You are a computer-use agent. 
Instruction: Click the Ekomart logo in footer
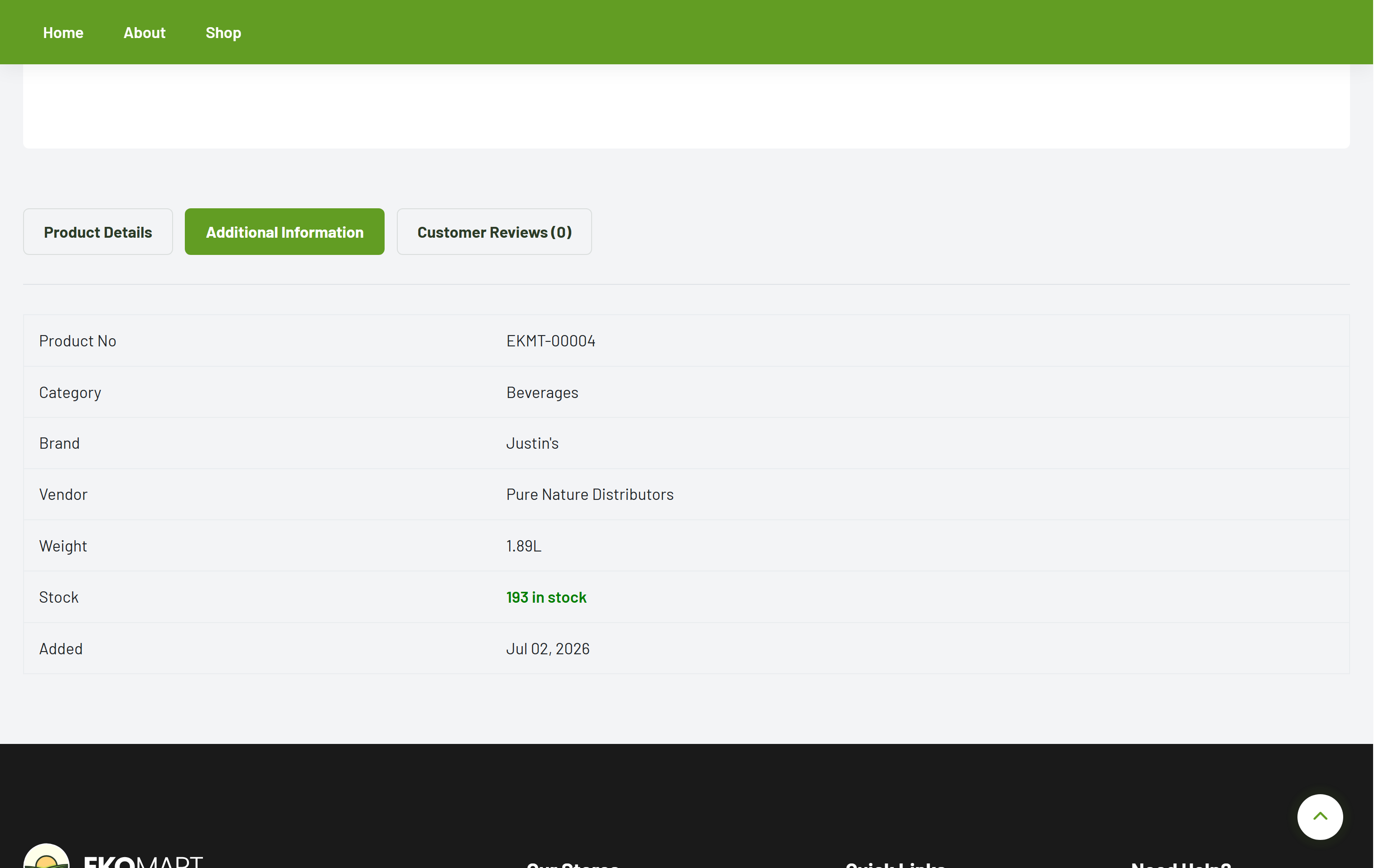coord(113,856)
